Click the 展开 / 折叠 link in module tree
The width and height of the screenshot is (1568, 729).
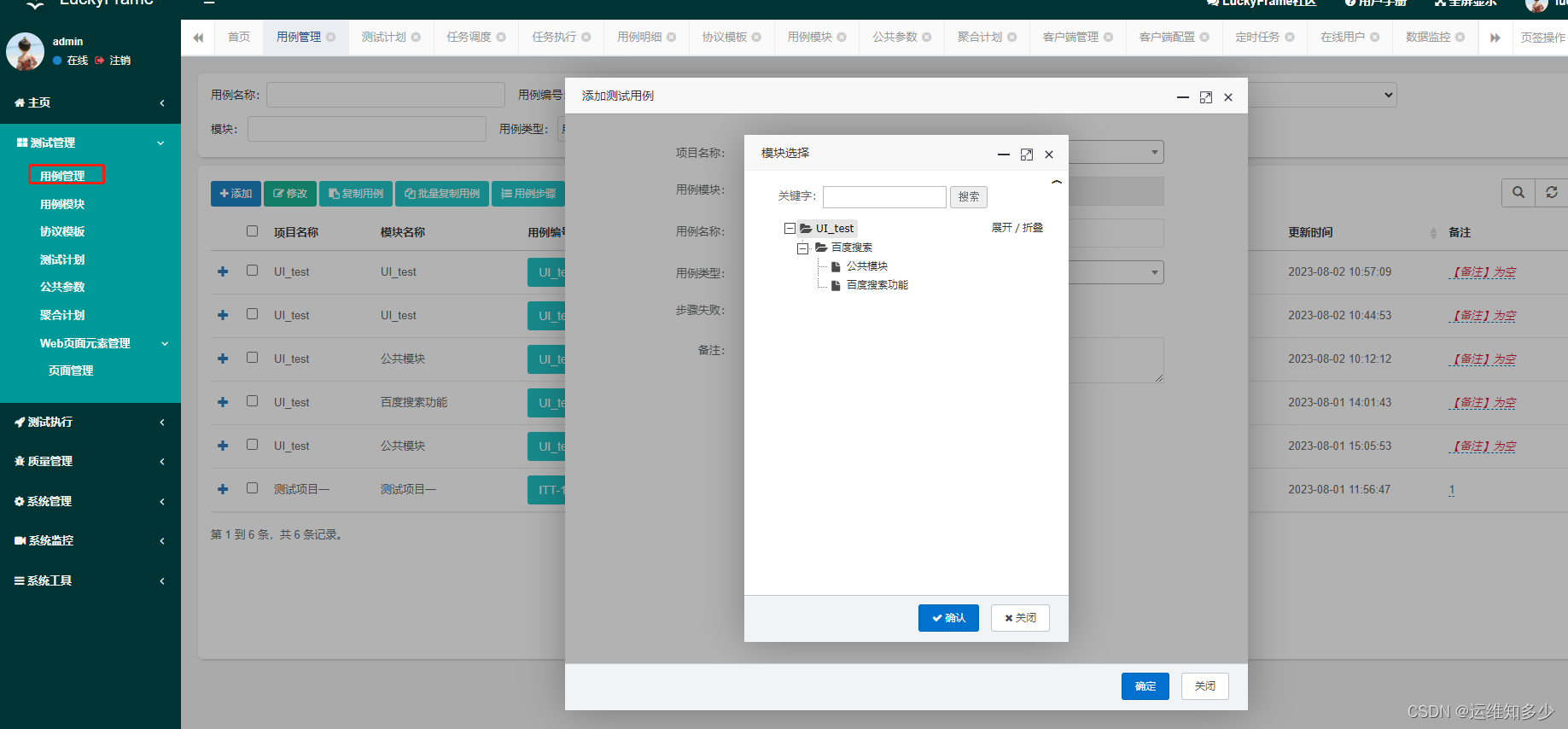[x=1017, y=228]
